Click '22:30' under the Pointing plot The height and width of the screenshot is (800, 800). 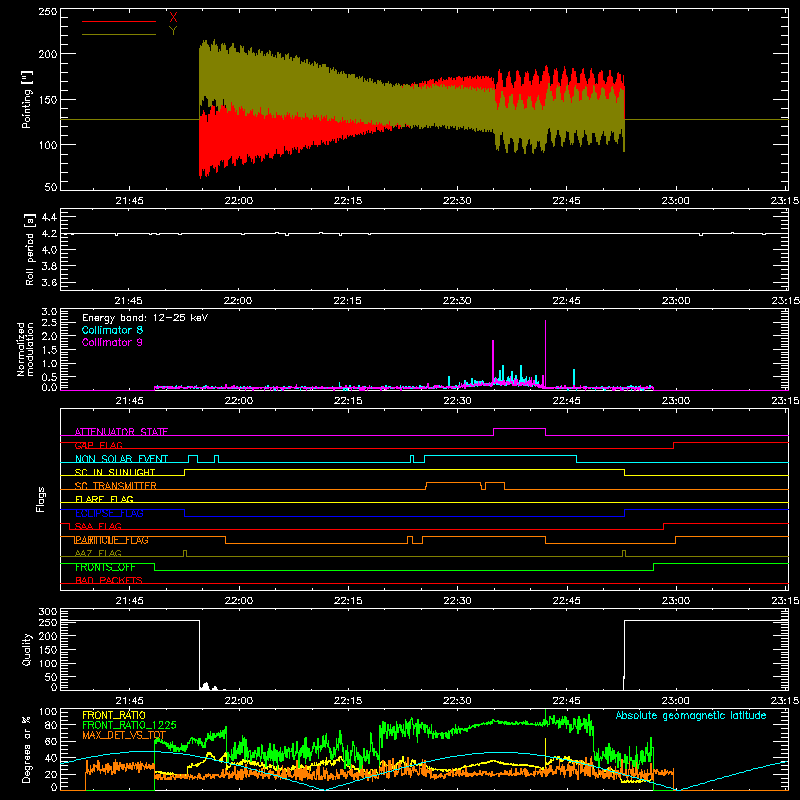[x=457, y=201]
